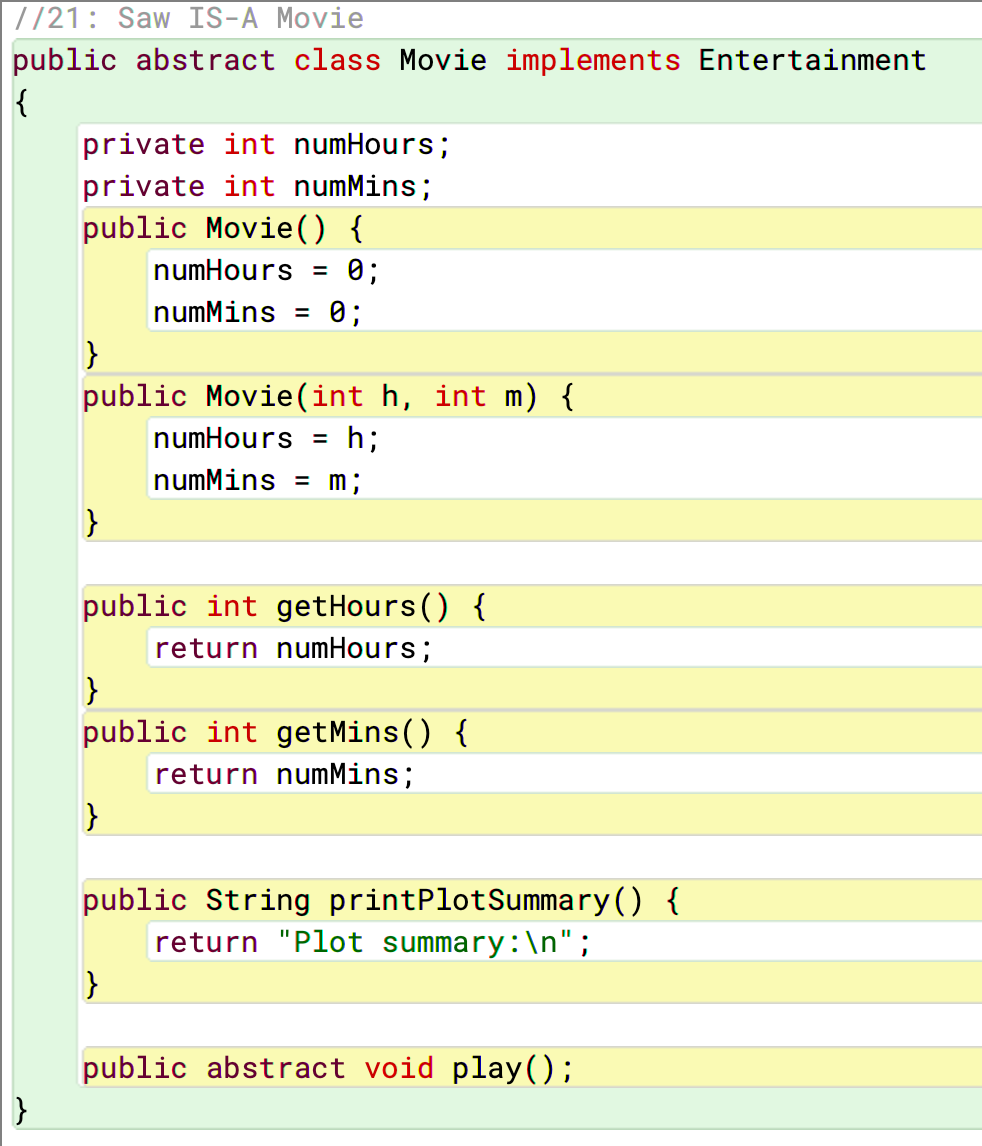Place cursor on private int numMins field
The height and width of the screenshot is (1146, 982).
pyautogui.click(x=257, y=186)
